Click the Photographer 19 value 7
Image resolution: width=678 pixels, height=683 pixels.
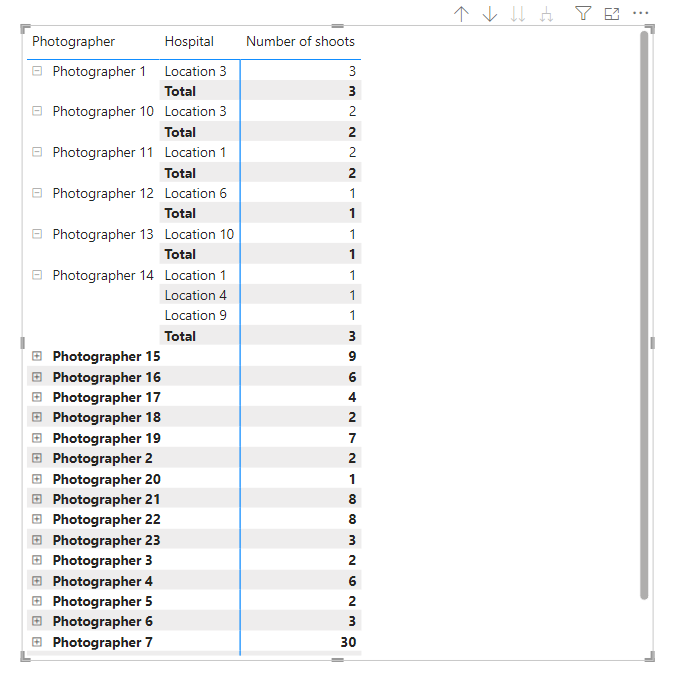[x=352, y=438]
